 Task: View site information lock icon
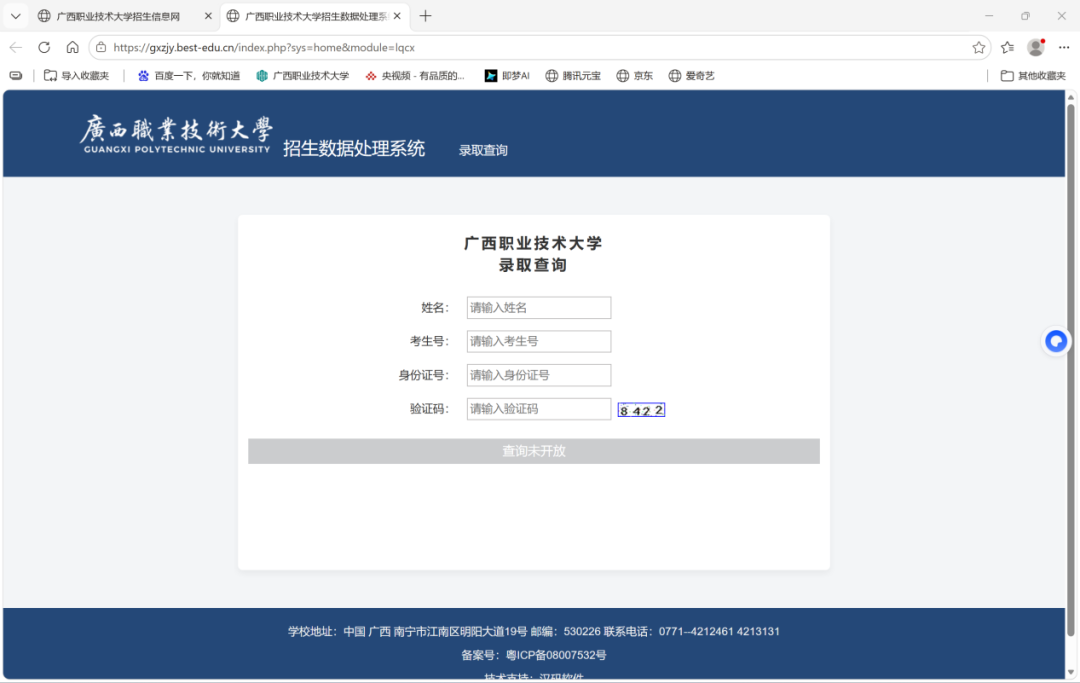coord(101,48)
